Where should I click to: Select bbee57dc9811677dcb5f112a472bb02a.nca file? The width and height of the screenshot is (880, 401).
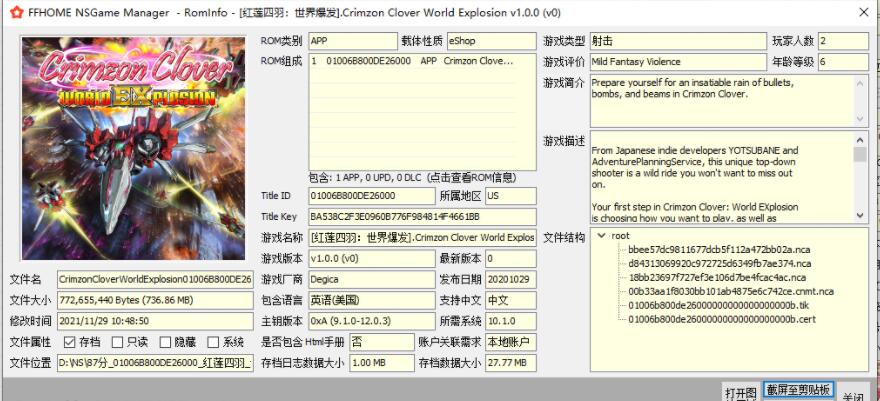[719, 250]
